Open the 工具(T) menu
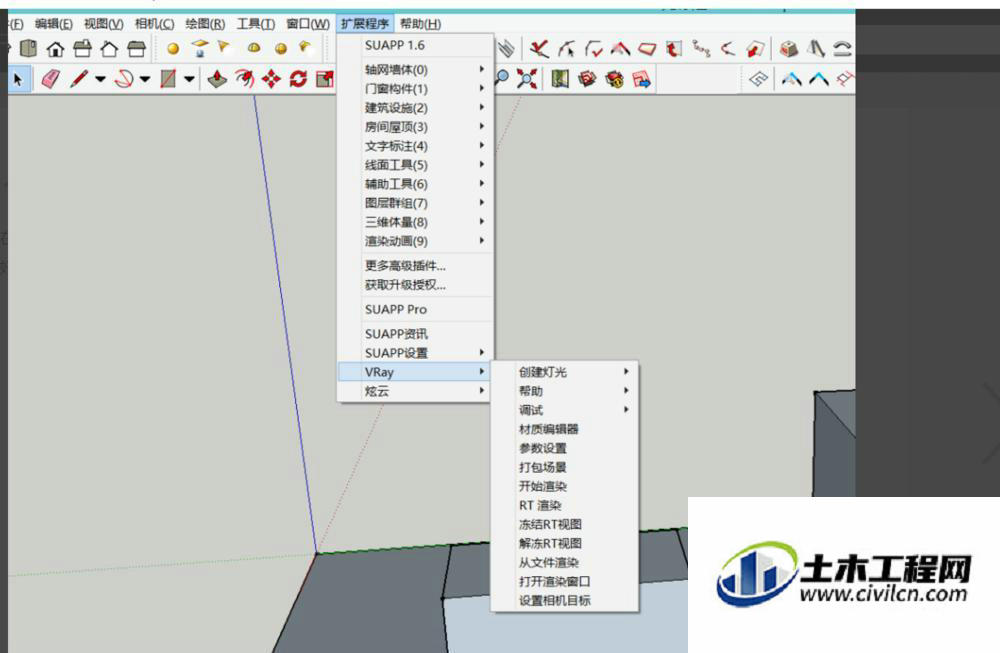 (x=256, y=24)
